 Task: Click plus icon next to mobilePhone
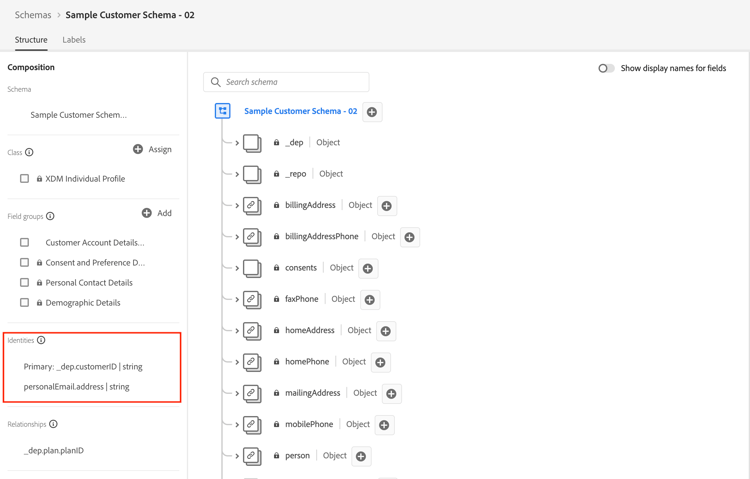[384, 425]
